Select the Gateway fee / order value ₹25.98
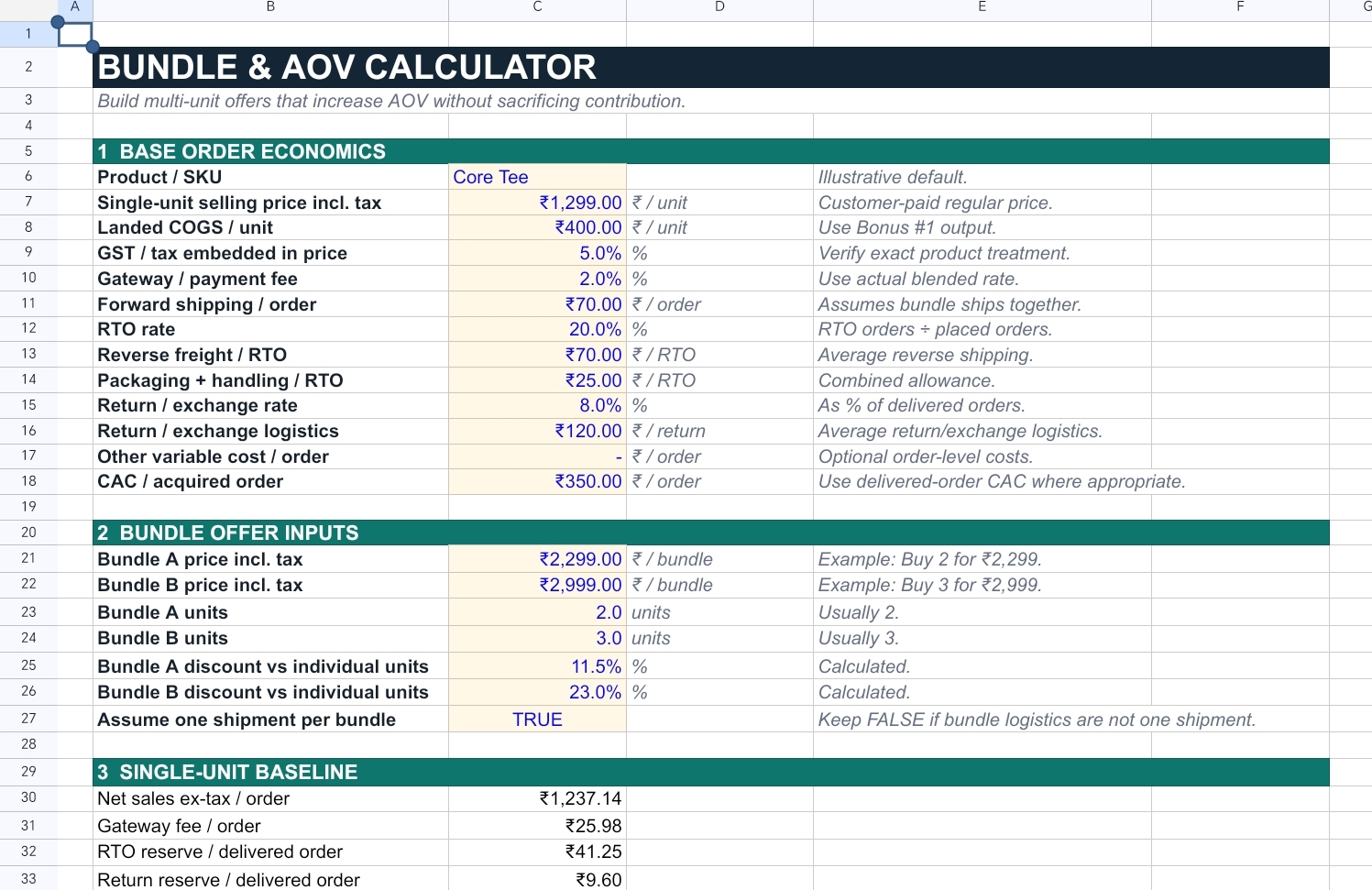Image resolution: width=1372 pixels, height=890 pixels. (593, 826)
